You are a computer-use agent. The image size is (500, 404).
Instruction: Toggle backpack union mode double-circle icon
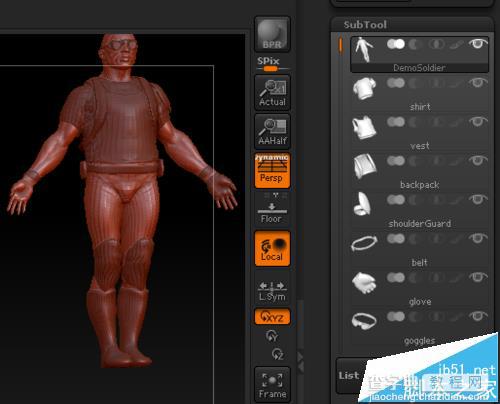[x=396, y=161]
